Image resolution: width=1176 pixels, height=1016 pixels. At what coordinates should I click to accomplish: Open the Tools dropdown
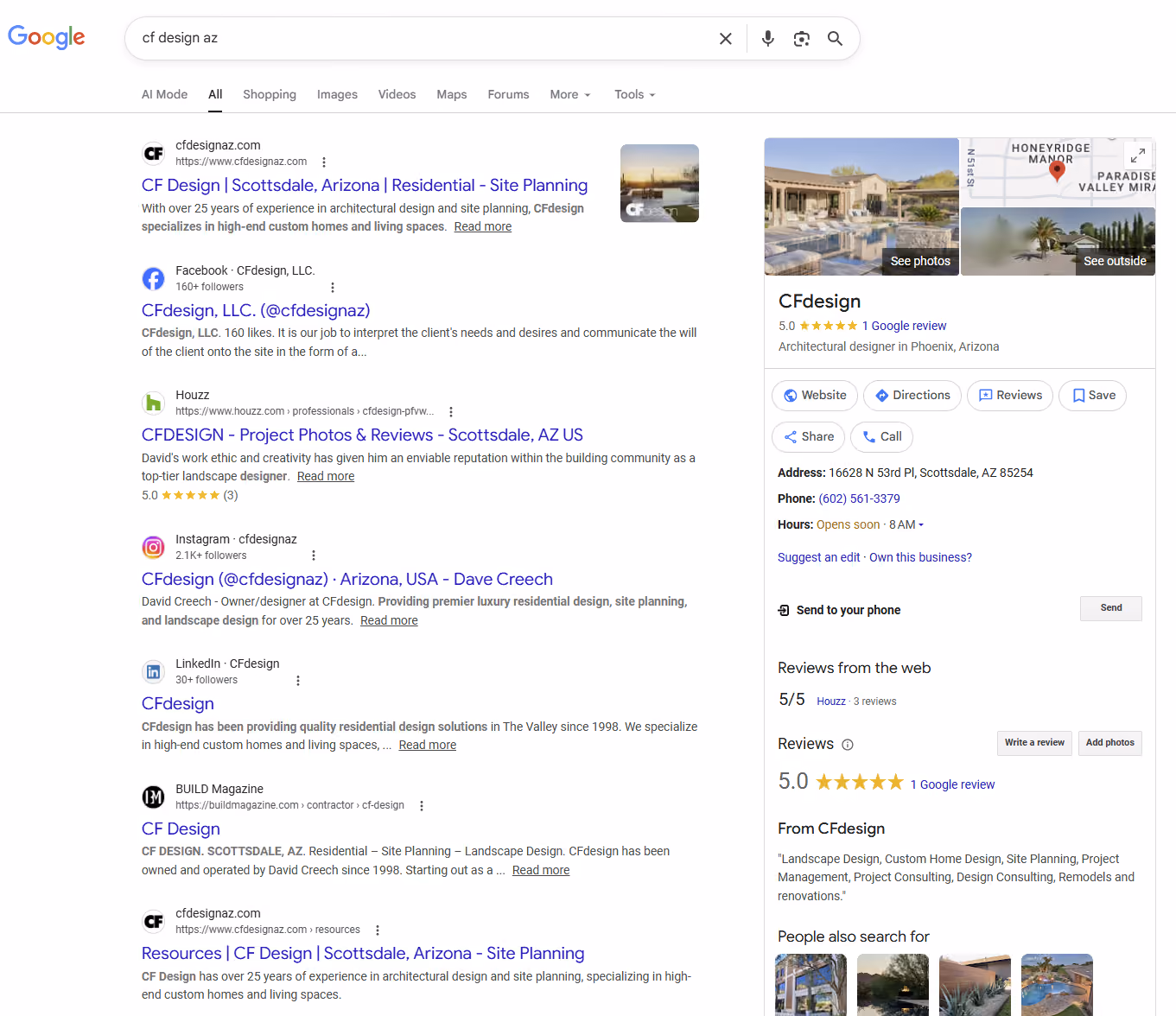point(635,95)
